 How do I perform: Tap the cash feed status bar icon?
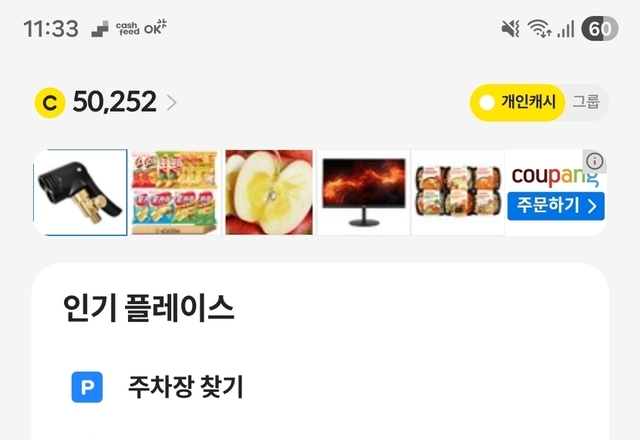click(x=128, y=29)
